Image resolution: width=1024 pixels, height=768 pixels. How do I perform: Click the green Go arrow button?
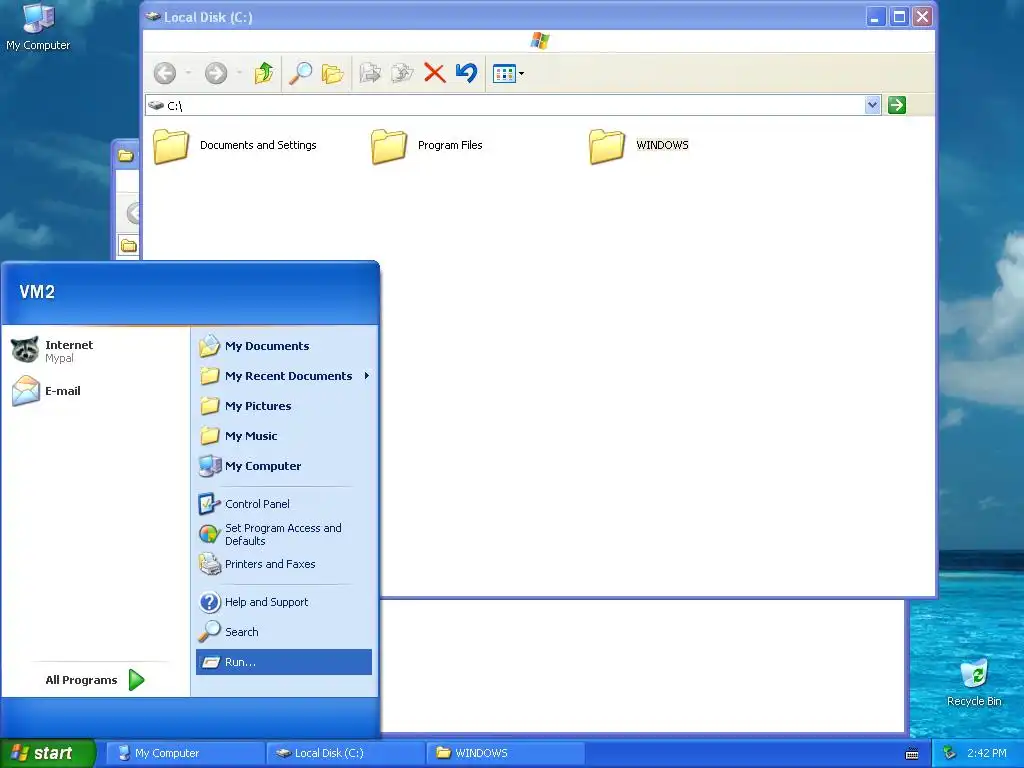pyautogui.click(x=897, y=105)
